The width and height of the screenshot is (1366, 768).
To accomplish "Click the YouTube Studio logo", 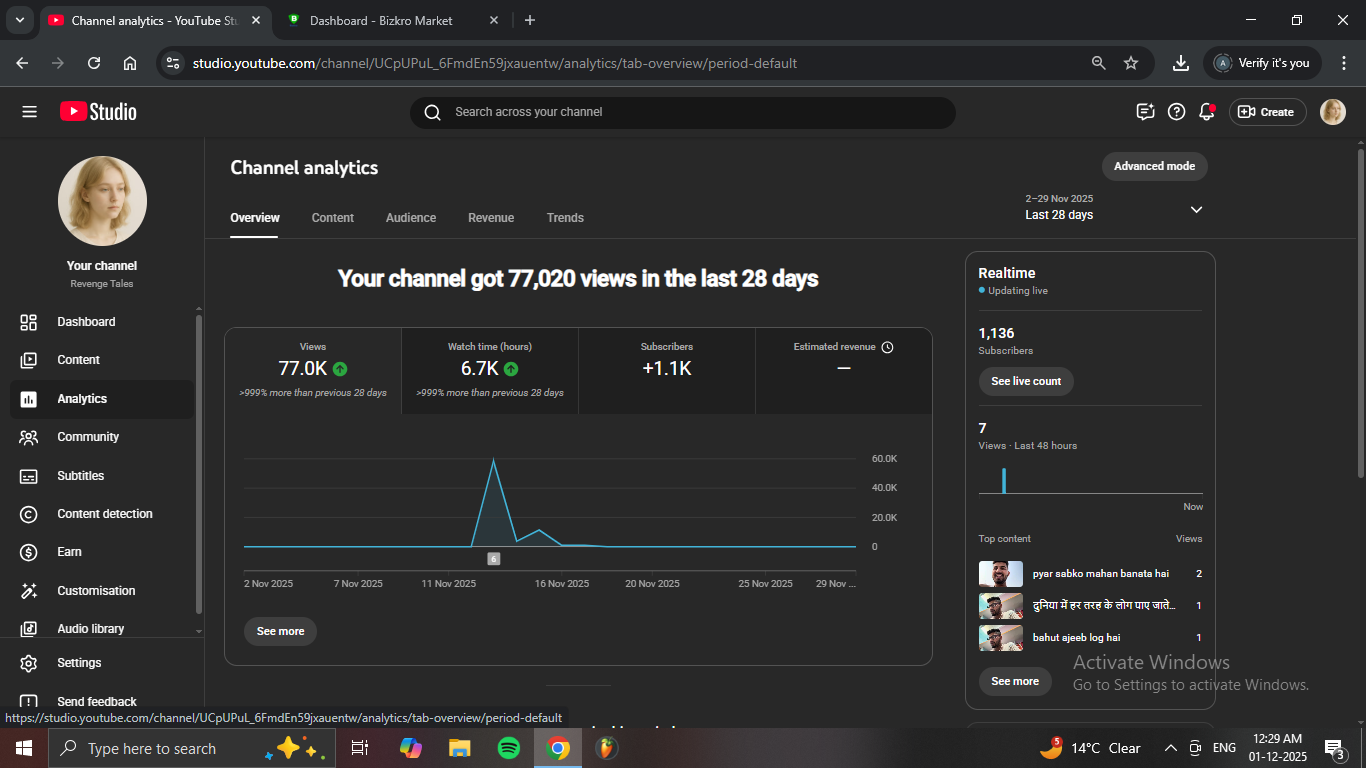I will 98,112.
